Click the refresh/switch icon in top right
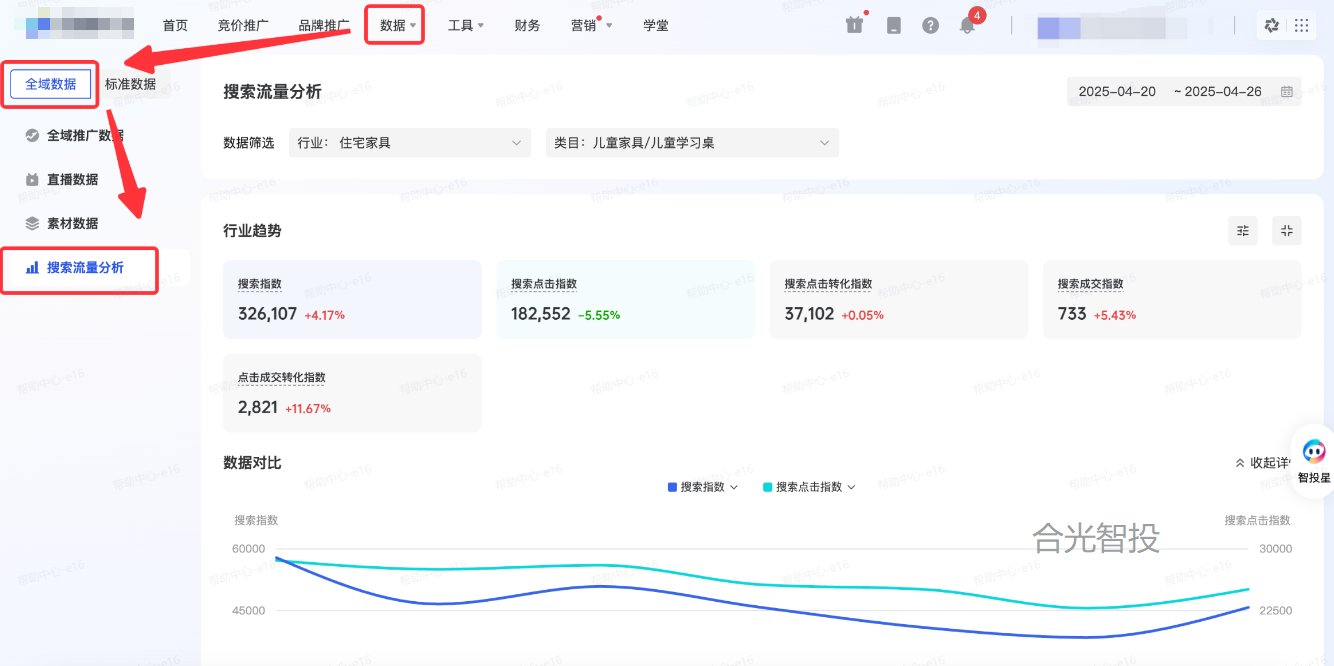This screenshot has width=1334, height=666. 1272,25
